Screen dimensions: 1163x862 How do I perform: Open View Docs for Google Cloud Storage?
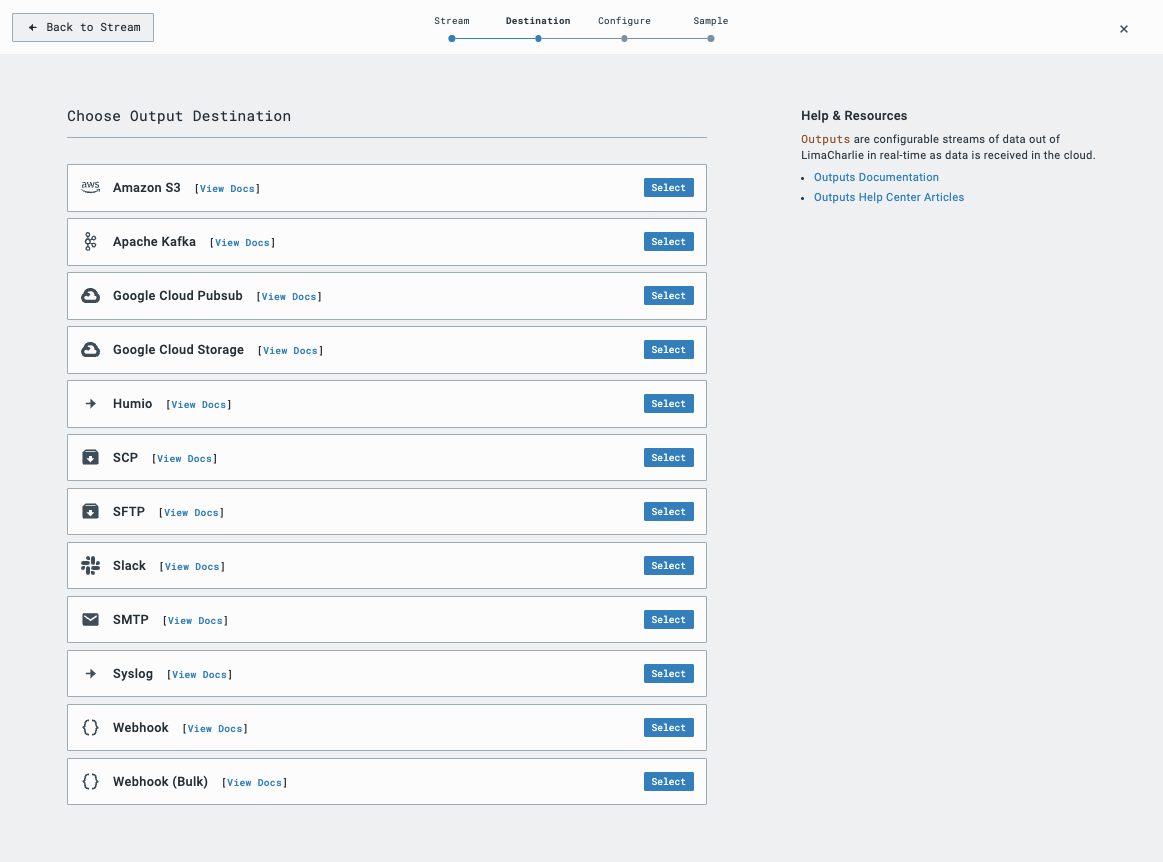[x=290, y=351]
